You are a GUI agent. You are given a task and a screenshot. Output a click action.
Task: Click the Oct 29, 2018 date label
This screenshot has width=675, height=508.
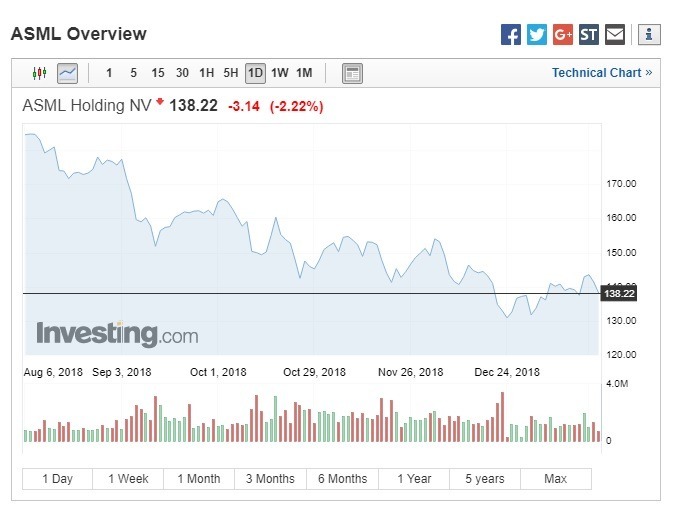[x=314, y=372]
